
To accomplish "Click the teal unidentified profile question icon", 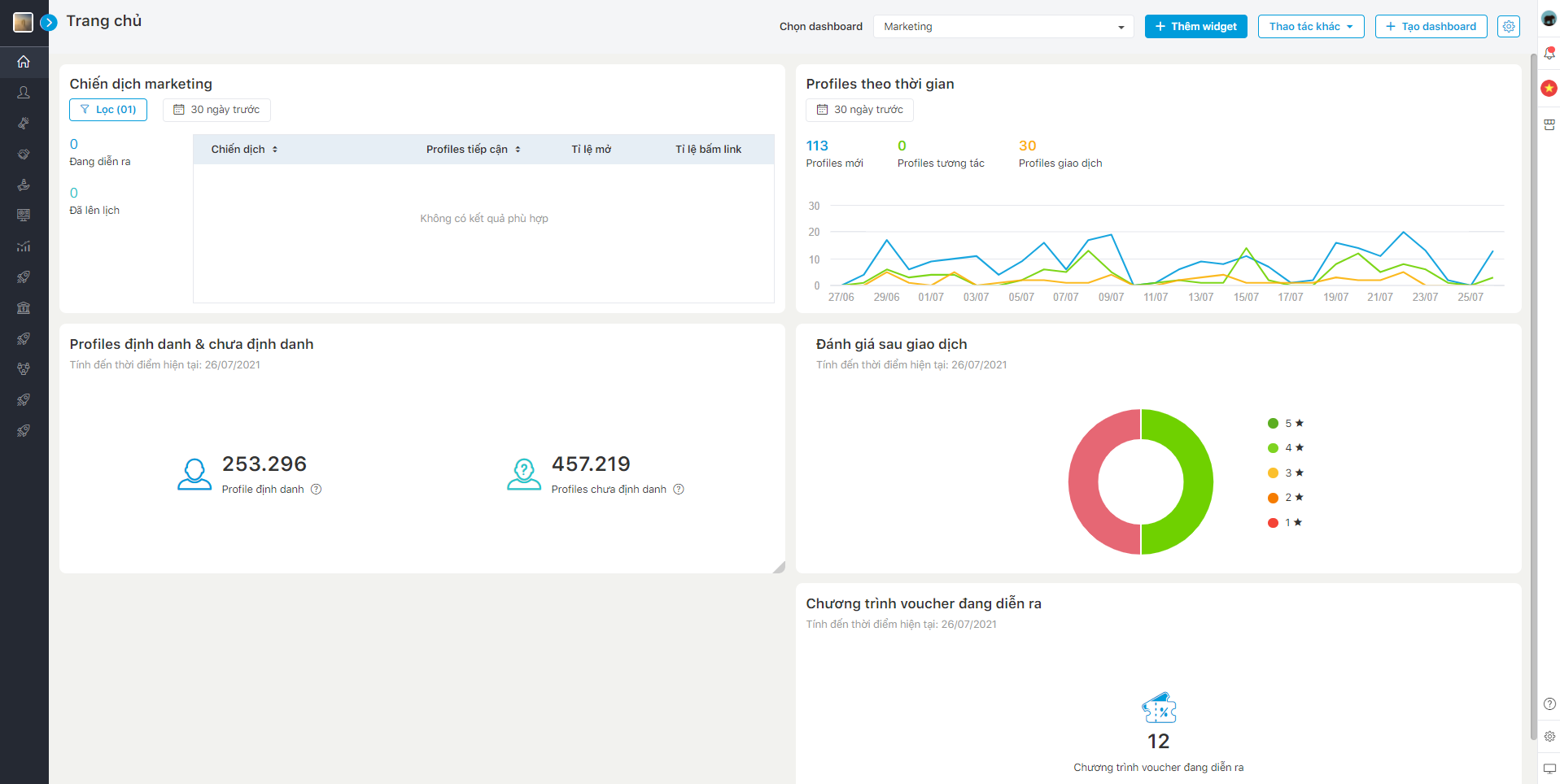I will point(524,474).
